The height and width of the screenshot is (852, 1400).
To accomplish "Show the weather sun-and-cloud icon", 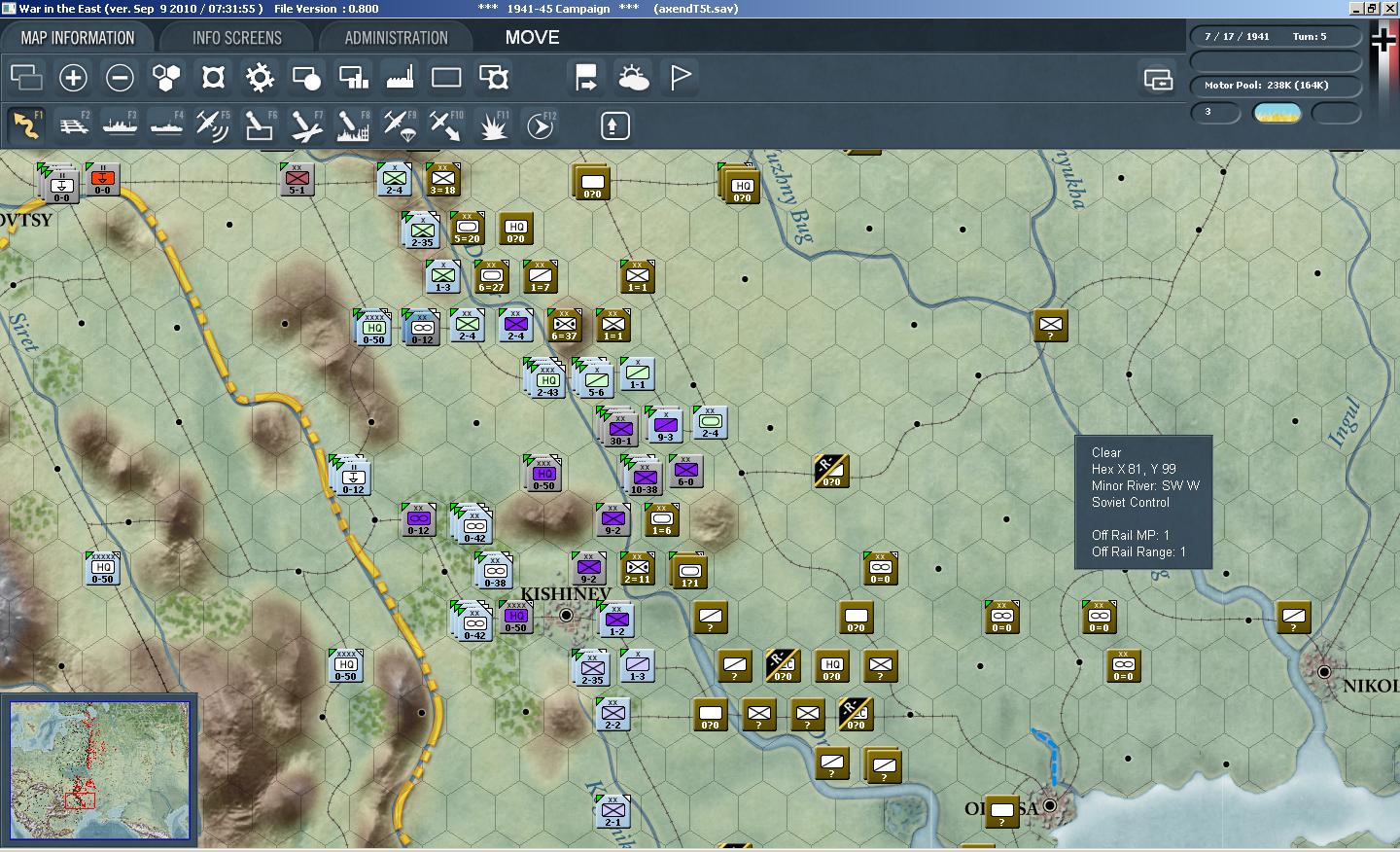I will point(633,78).
